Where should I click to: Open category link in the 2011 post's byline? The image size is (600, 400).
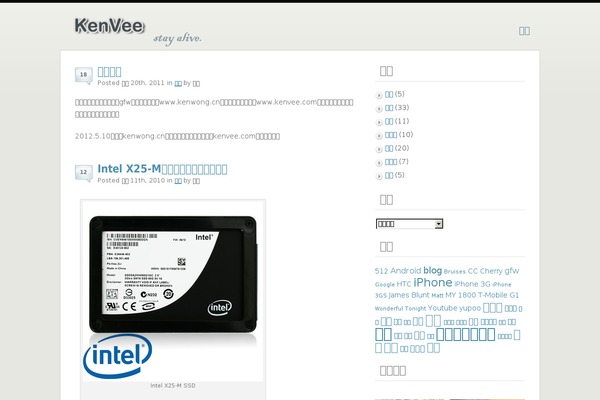[178, 83]
